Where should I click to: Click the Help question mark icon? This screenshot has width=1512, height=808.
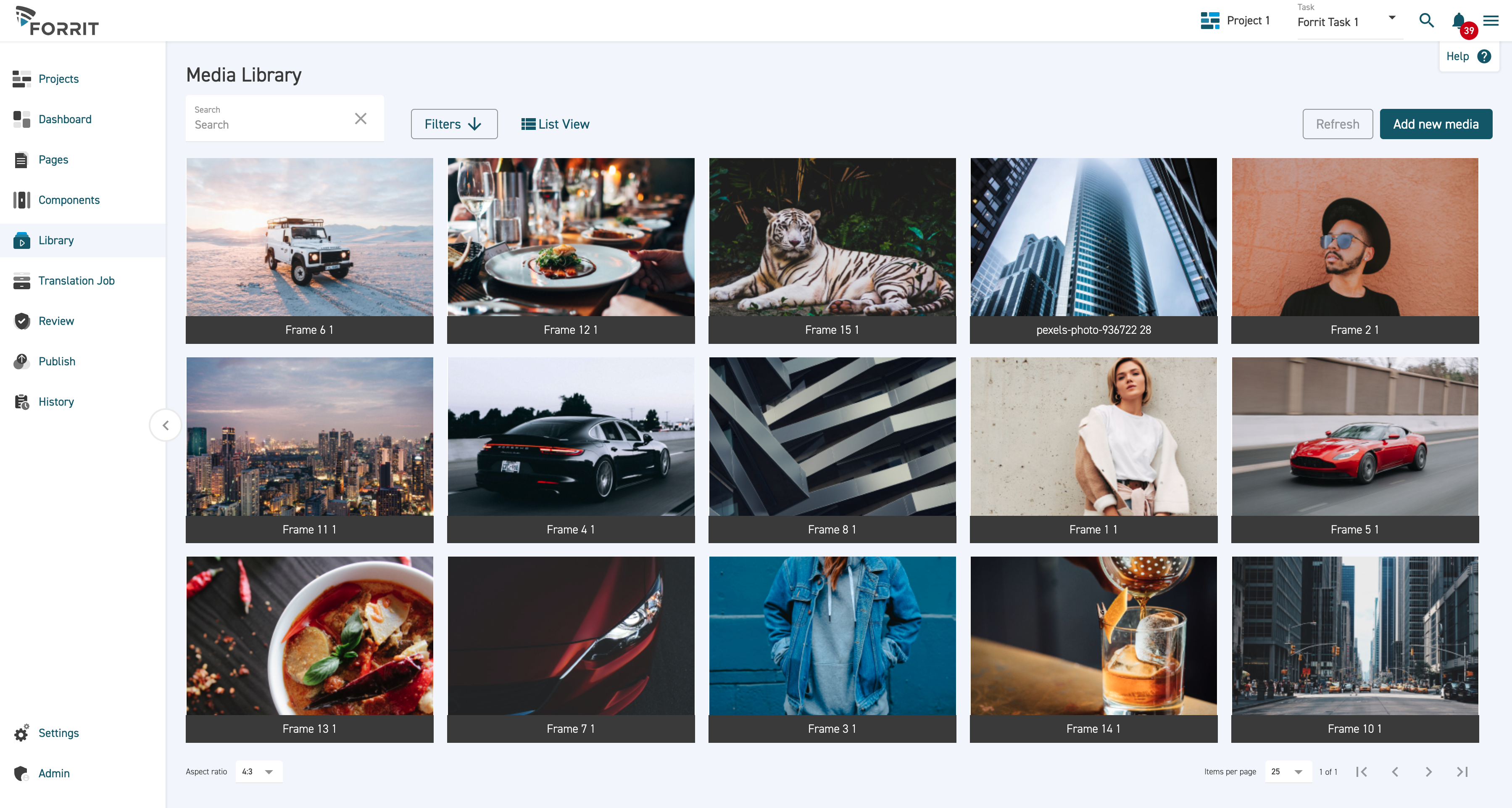[x=1484, y=56]
